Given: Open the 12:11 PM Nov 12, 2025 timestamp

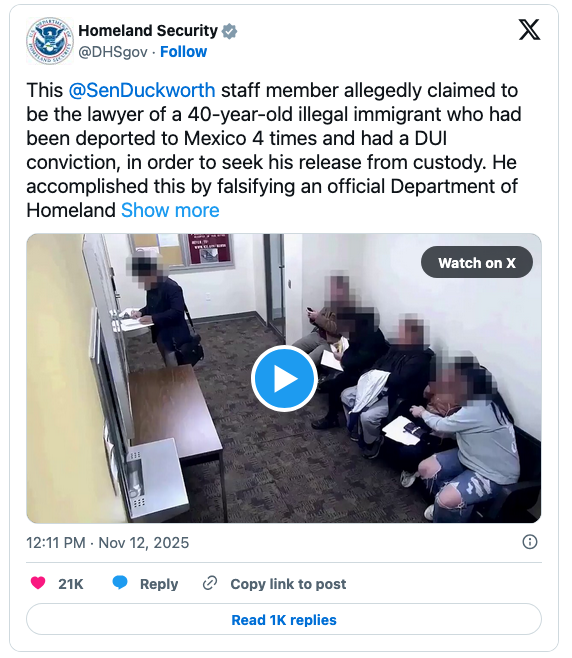Looking at the screenshot, I should [107, 543].
